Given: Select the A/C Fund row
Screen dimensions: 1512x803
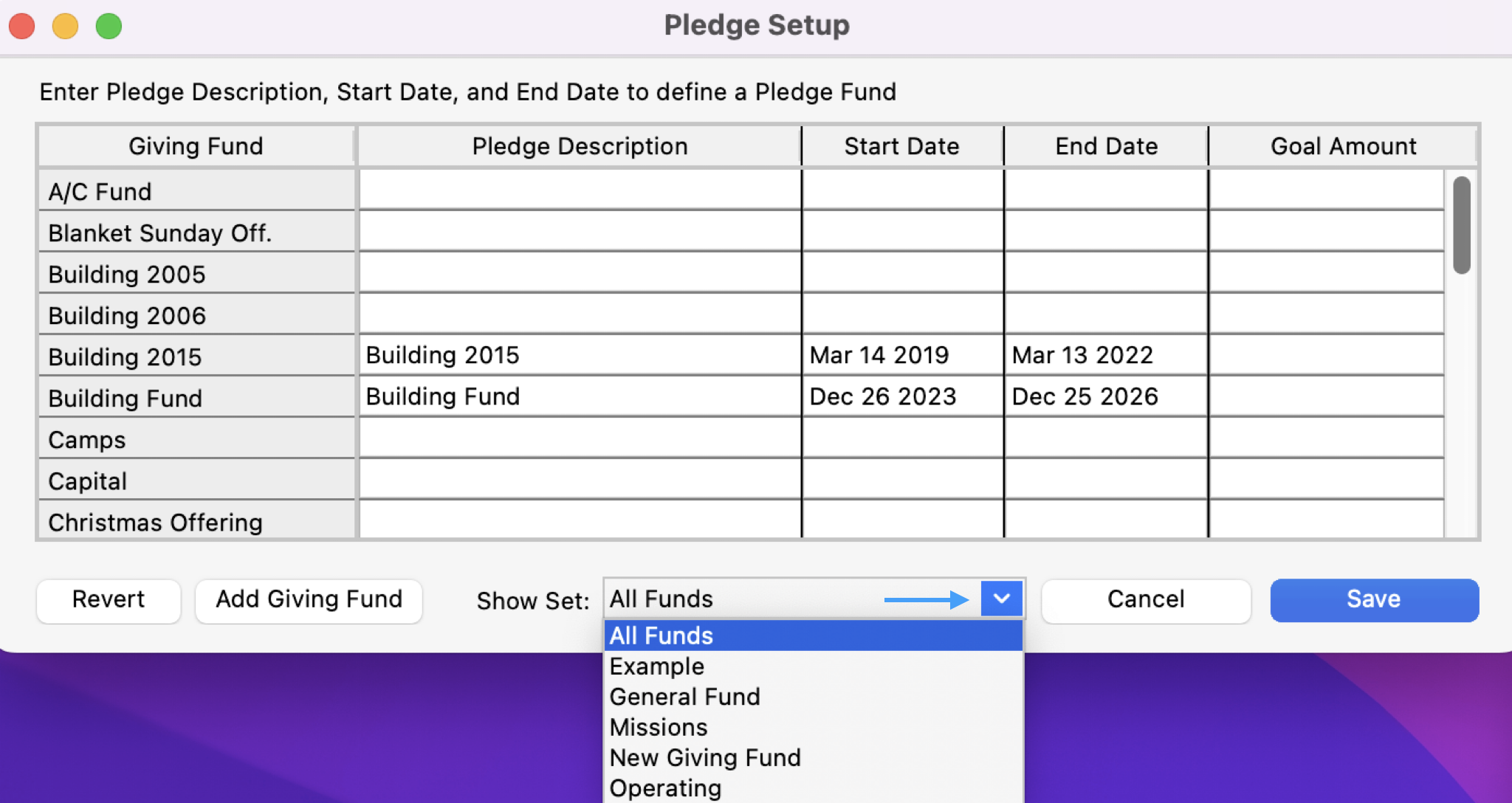Looking at the screenshot, I should click(196, 191).
